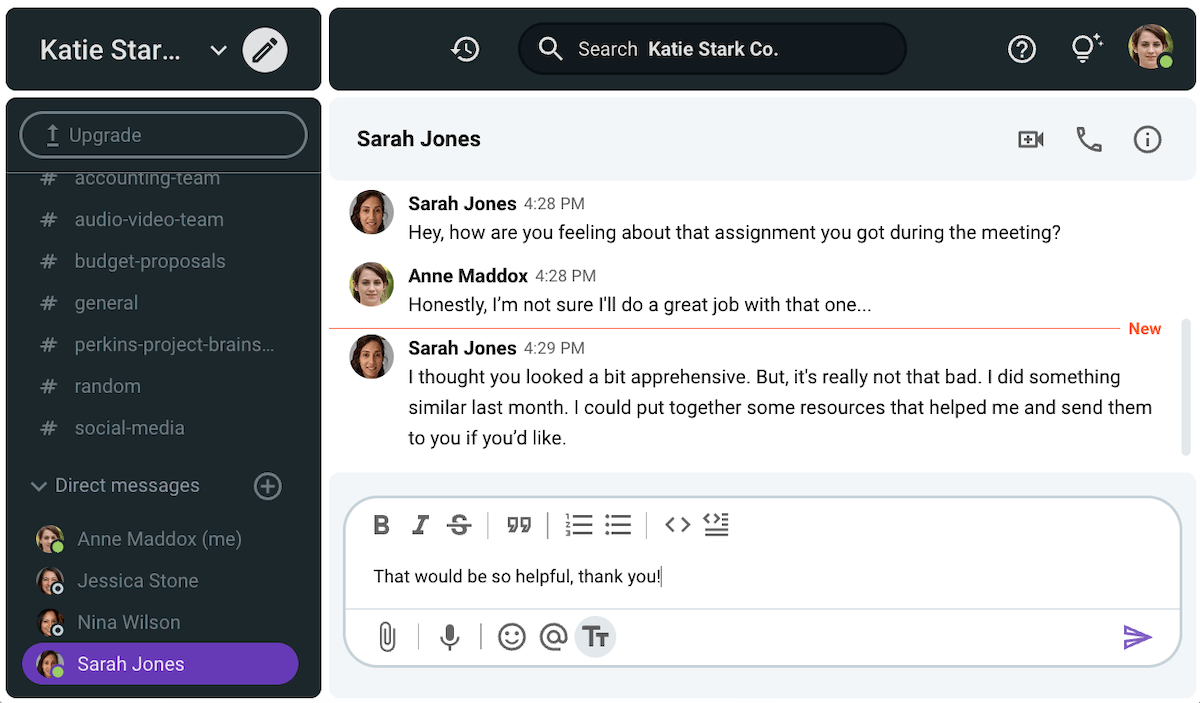This screenshot has height=703, width=1200.
Task: Click Anne Maddox avatar in the chat
Action: [x=371, y=284]
